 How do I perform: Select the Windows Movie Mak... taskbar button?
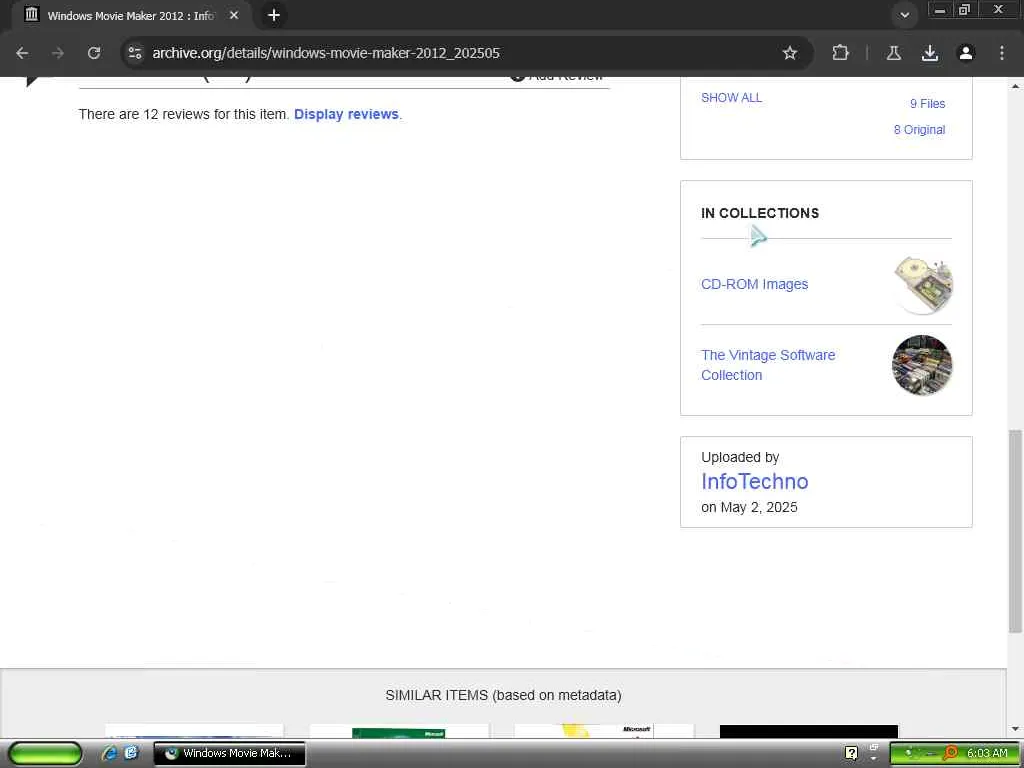coord(229,753)
